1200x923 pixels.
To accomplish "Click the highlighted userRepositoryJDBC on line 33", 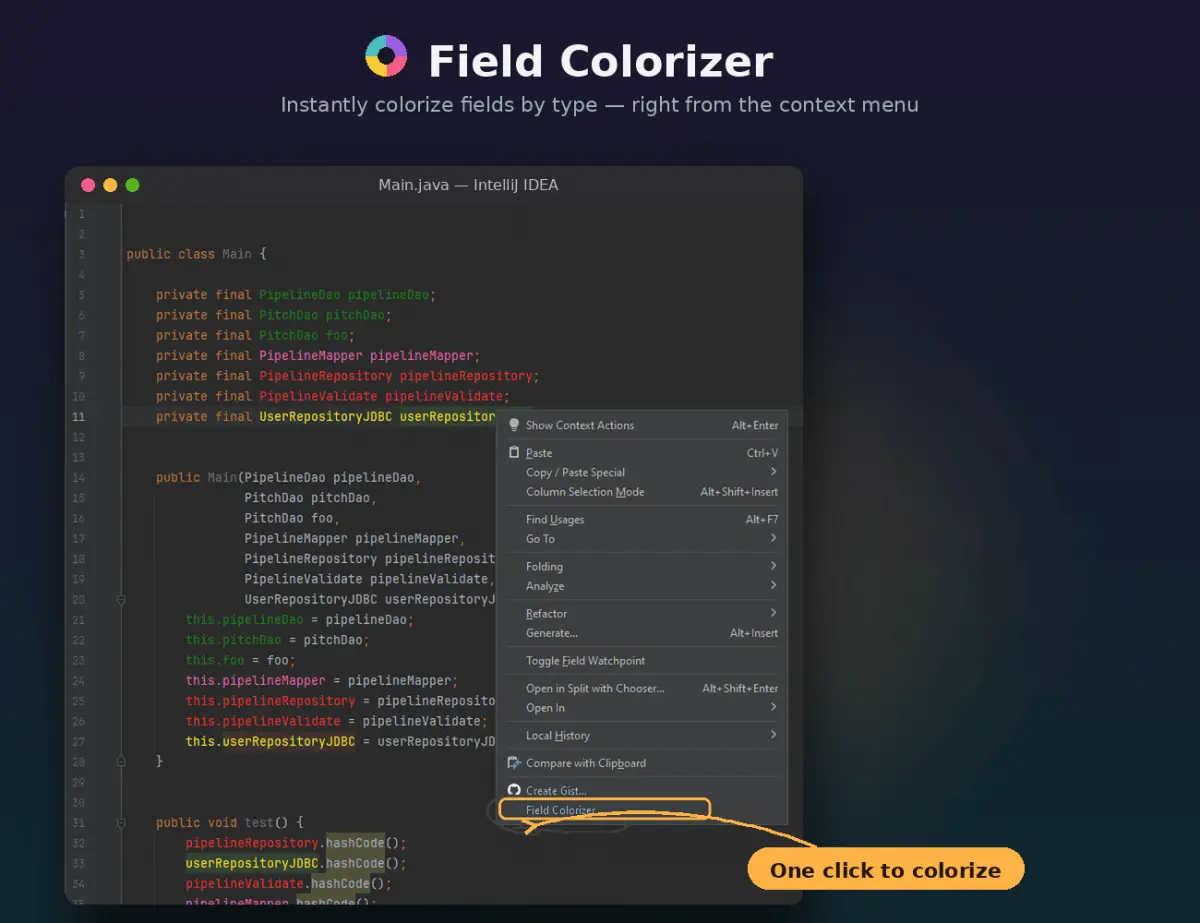I will [x=252, y=863].
